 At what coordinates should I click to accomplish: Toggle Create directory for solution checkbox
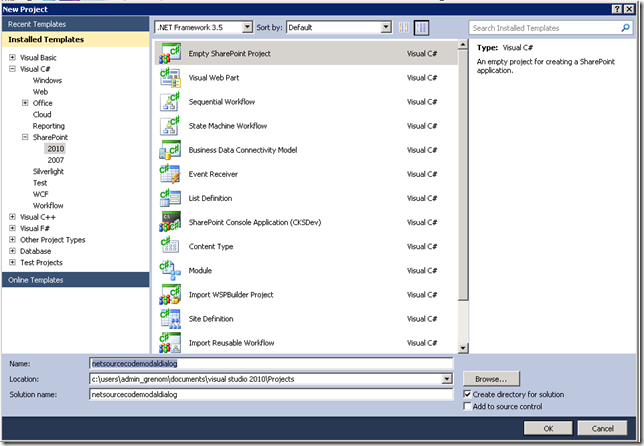coord(467,394)
